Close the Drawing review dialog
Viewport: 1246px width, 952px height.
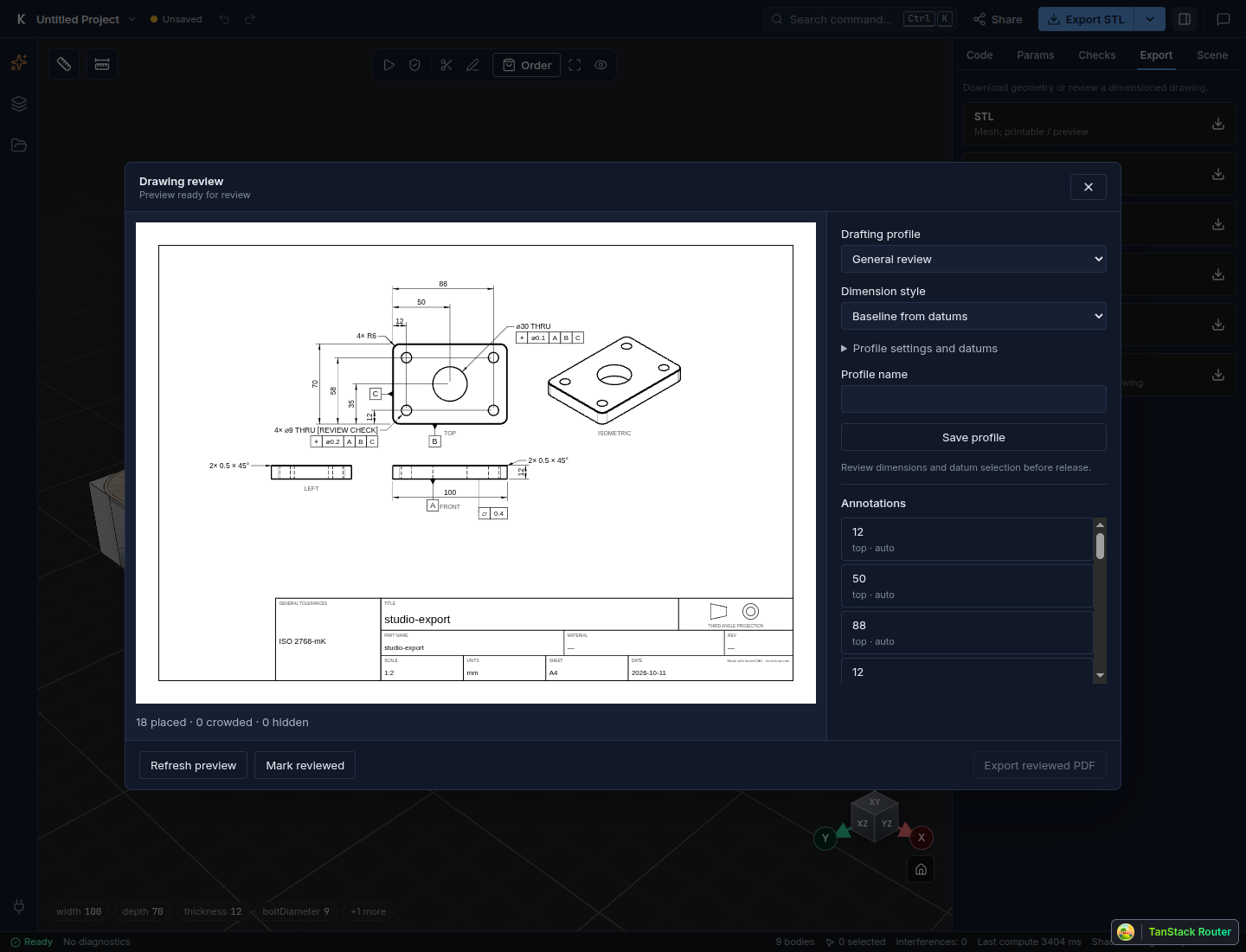[x=1089, y=187]
